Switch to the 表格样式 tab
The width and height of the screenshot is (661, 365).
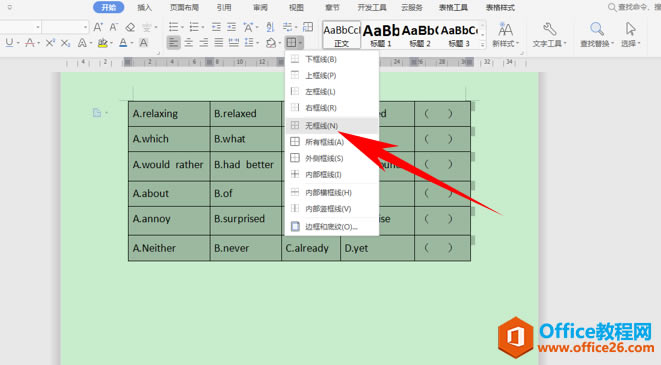coord(500,8)
